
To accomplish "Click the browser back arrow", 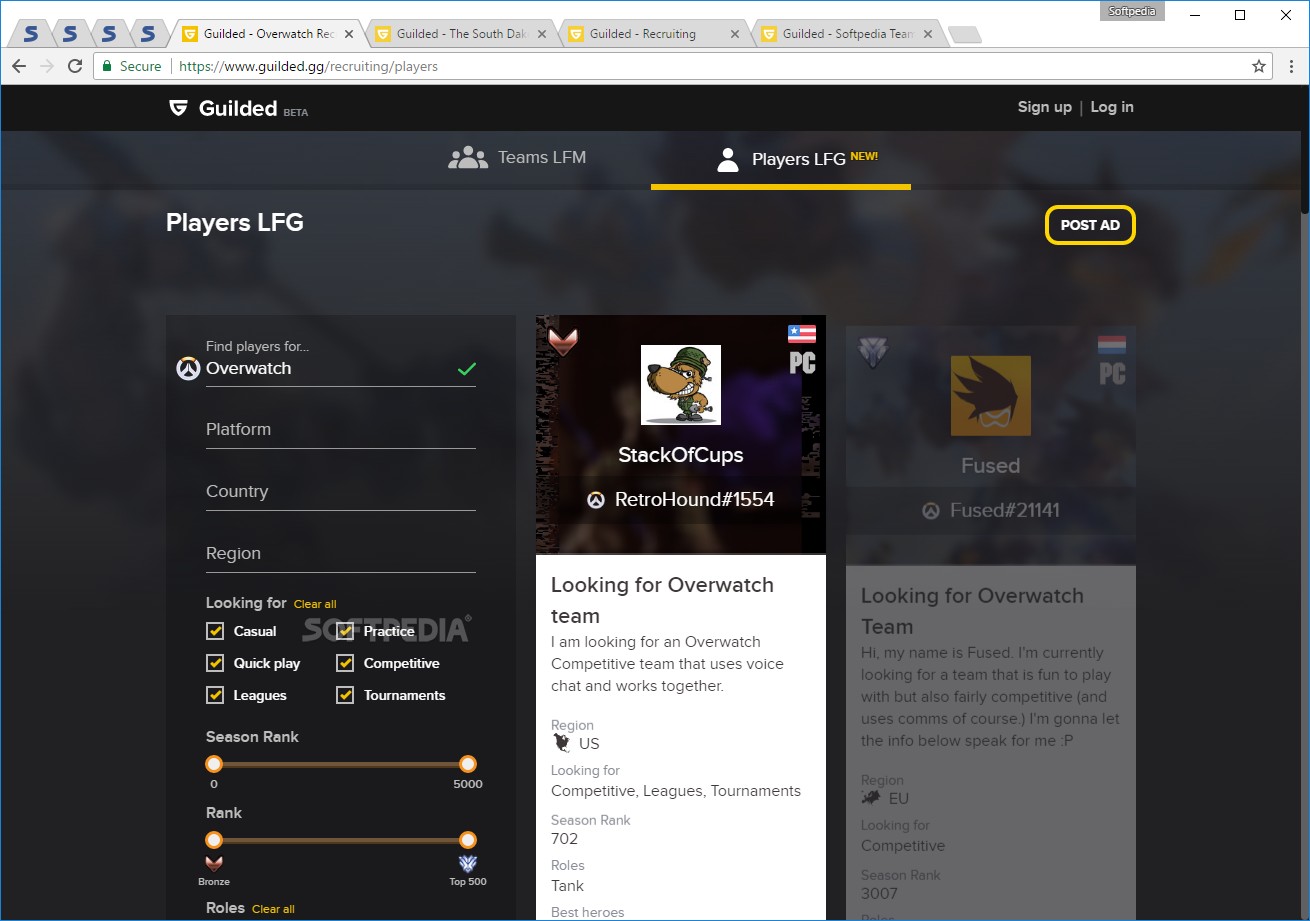I will coord(19,66).
